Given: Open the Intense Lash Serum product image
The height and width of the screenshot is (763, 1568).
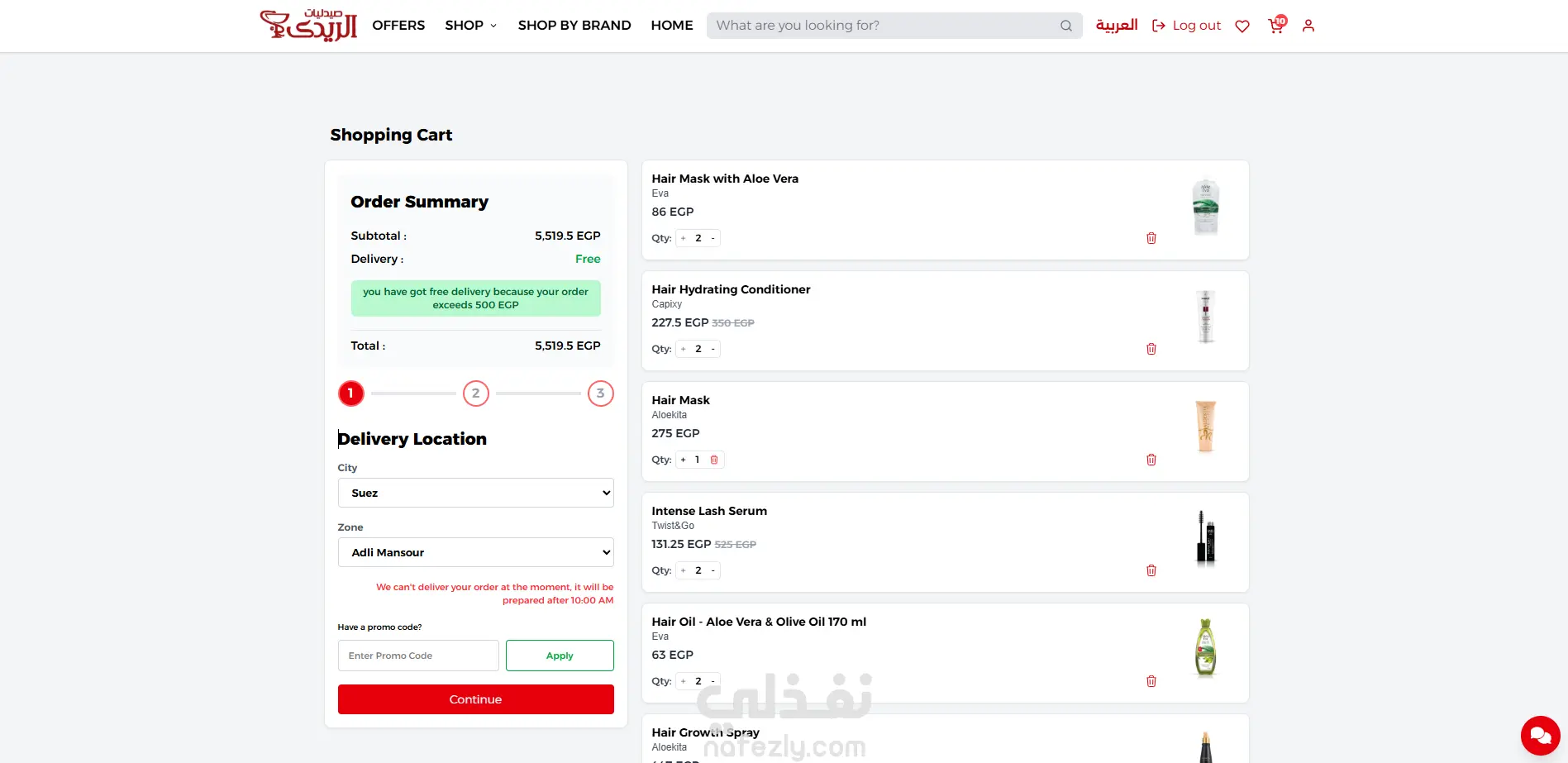Looking at the screenshot, I should click(1206, 537).
